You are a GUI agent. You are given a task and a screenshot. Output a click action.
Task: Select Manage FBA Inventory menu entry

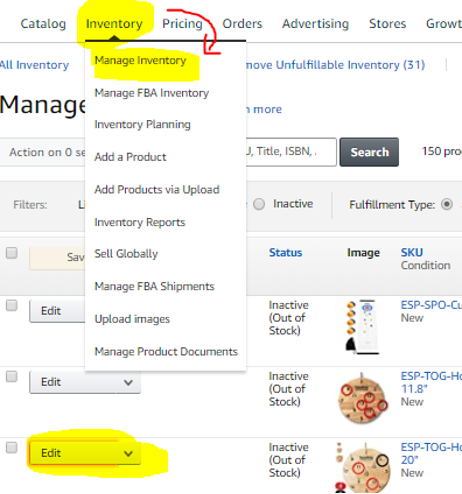[152, 93]
